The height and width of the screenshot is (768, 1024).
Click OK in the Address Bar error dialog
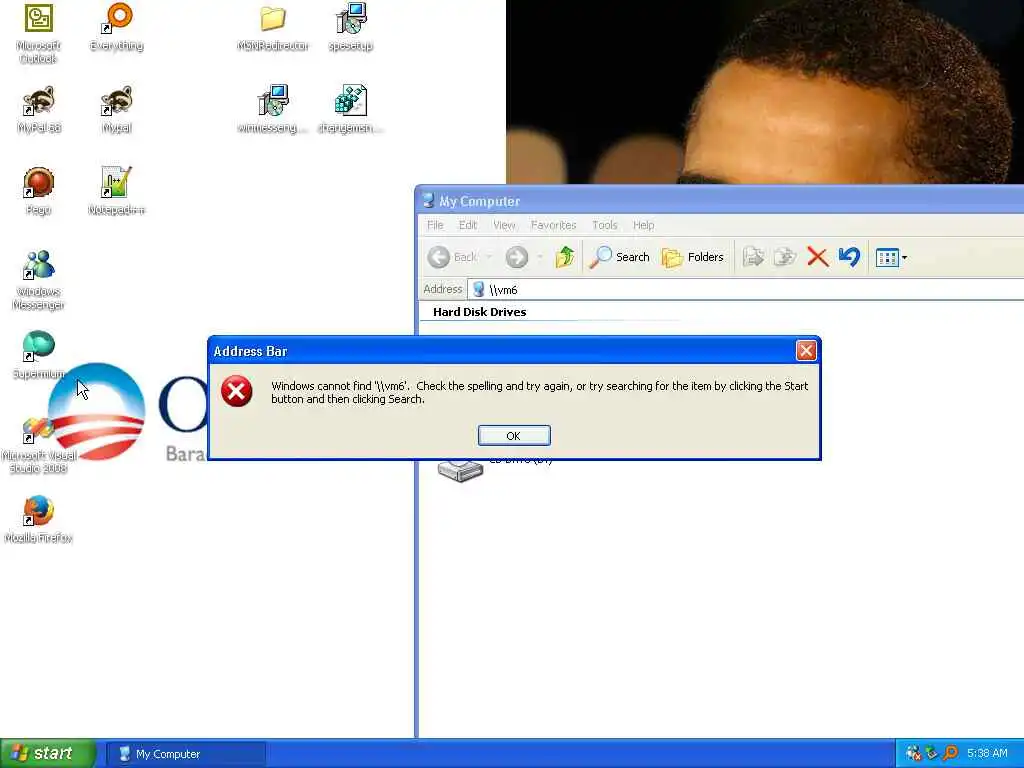pyautogui.click(x=514, y=436)
